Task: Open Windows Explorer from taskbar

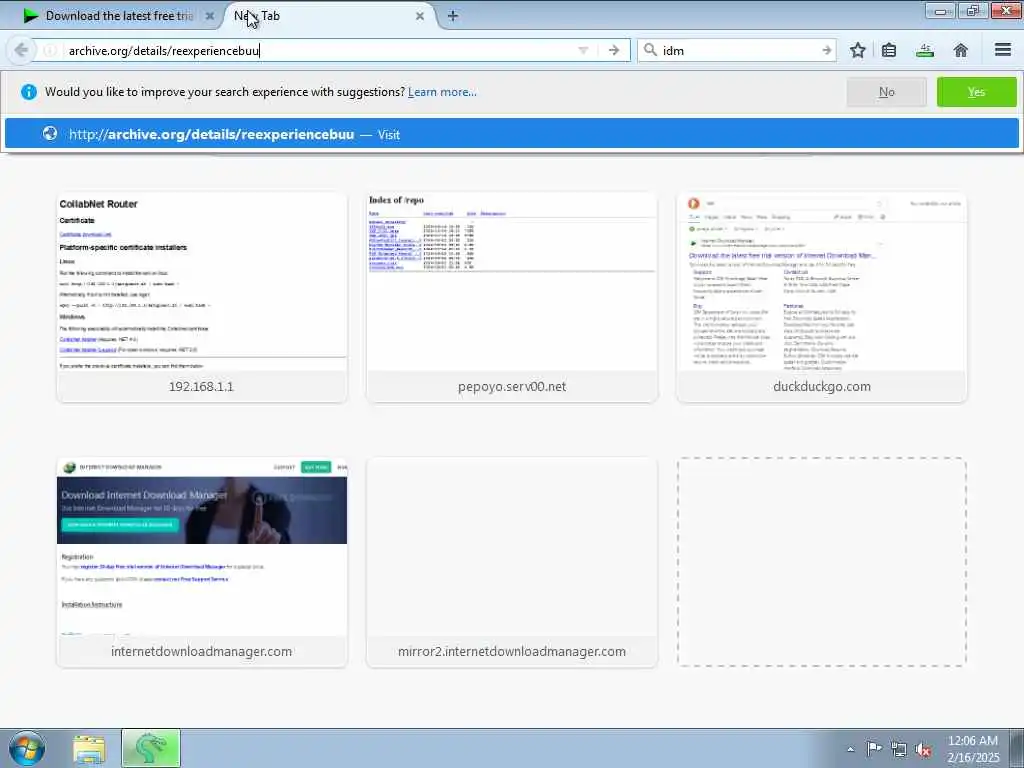Action: pyautogui.click(x=89, y=749)
